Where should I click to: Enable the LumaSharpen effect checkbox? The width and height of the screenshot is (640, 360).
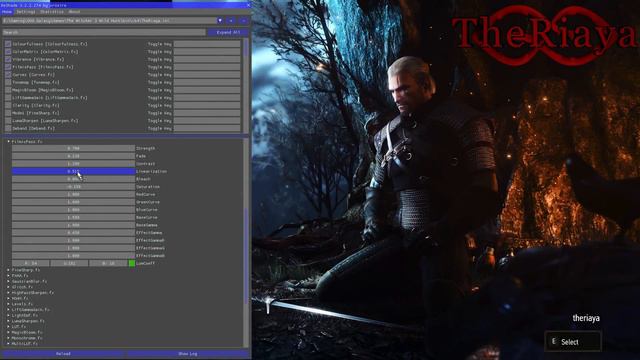(x=8, y=121)
